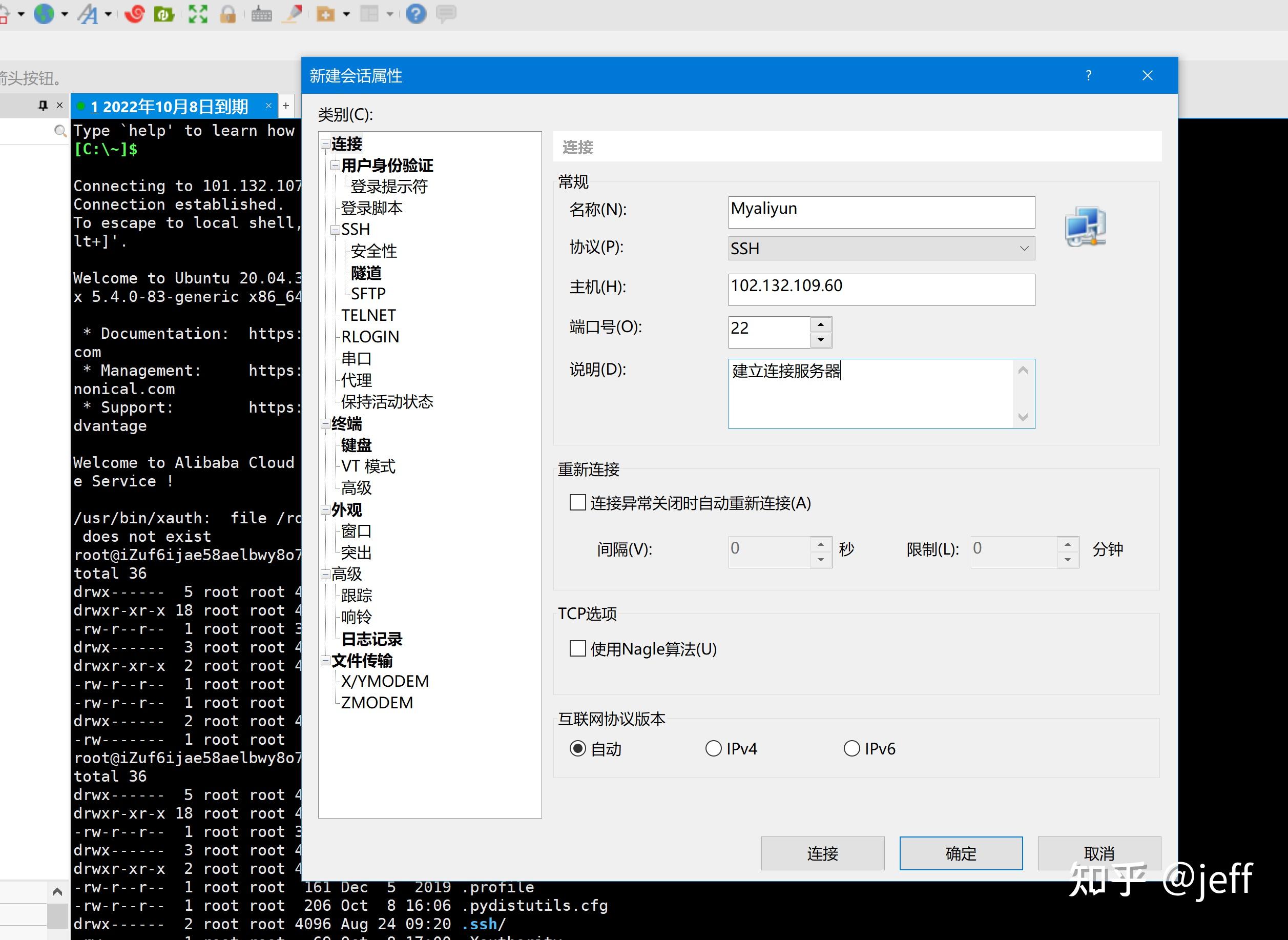1288x940 pixels.
Task: Toggle full screen with green arrows icon
Action: coord(197,14)
